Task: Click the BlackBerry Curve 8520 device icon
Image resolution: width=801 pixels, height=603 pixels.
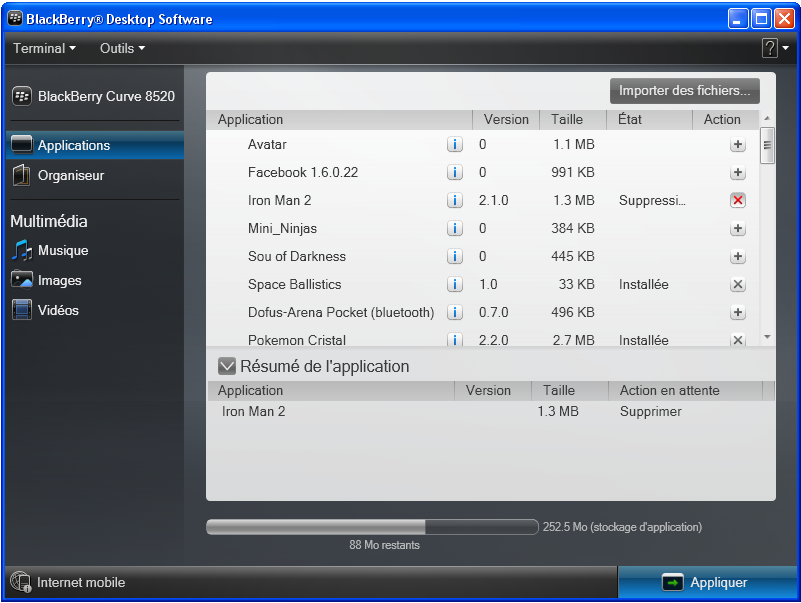Action: click(22, 96)
